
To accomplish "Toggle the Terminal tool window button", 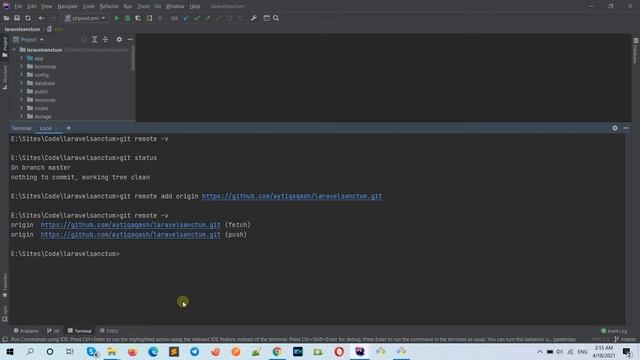I will coord(80,331).
